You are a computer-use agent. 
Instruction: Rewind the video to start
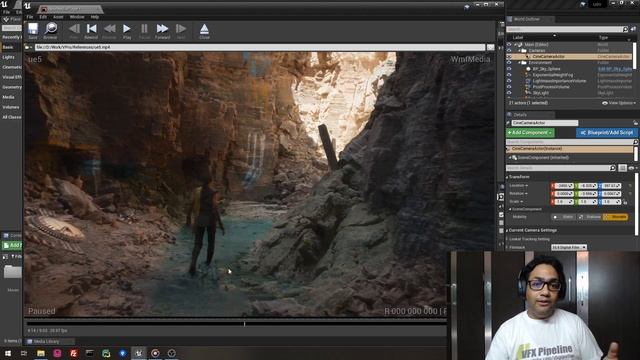[91, 31]
